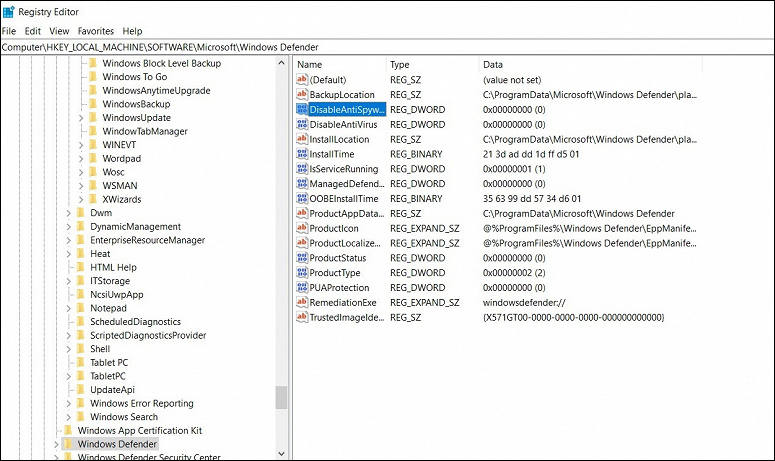Click the ProductStatus DWORD icon
775x461 pixels.
[301, 257]
